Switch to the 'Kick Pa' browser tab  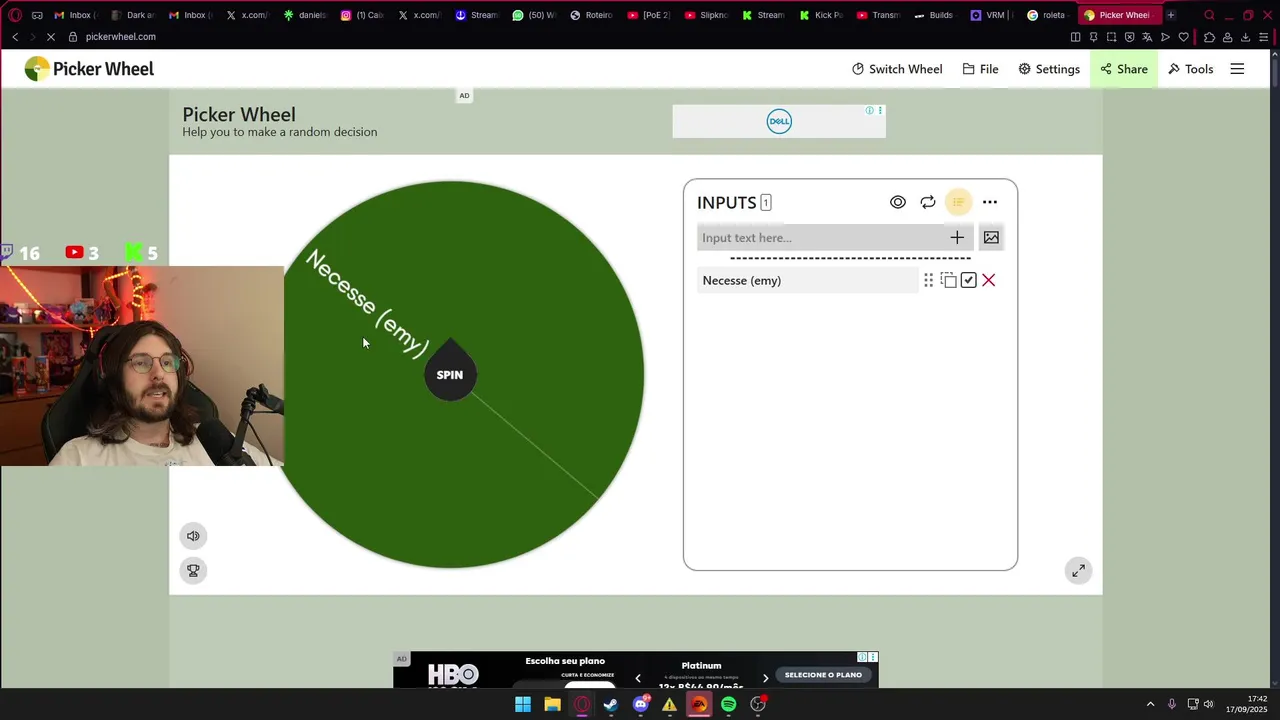point(820,15)
